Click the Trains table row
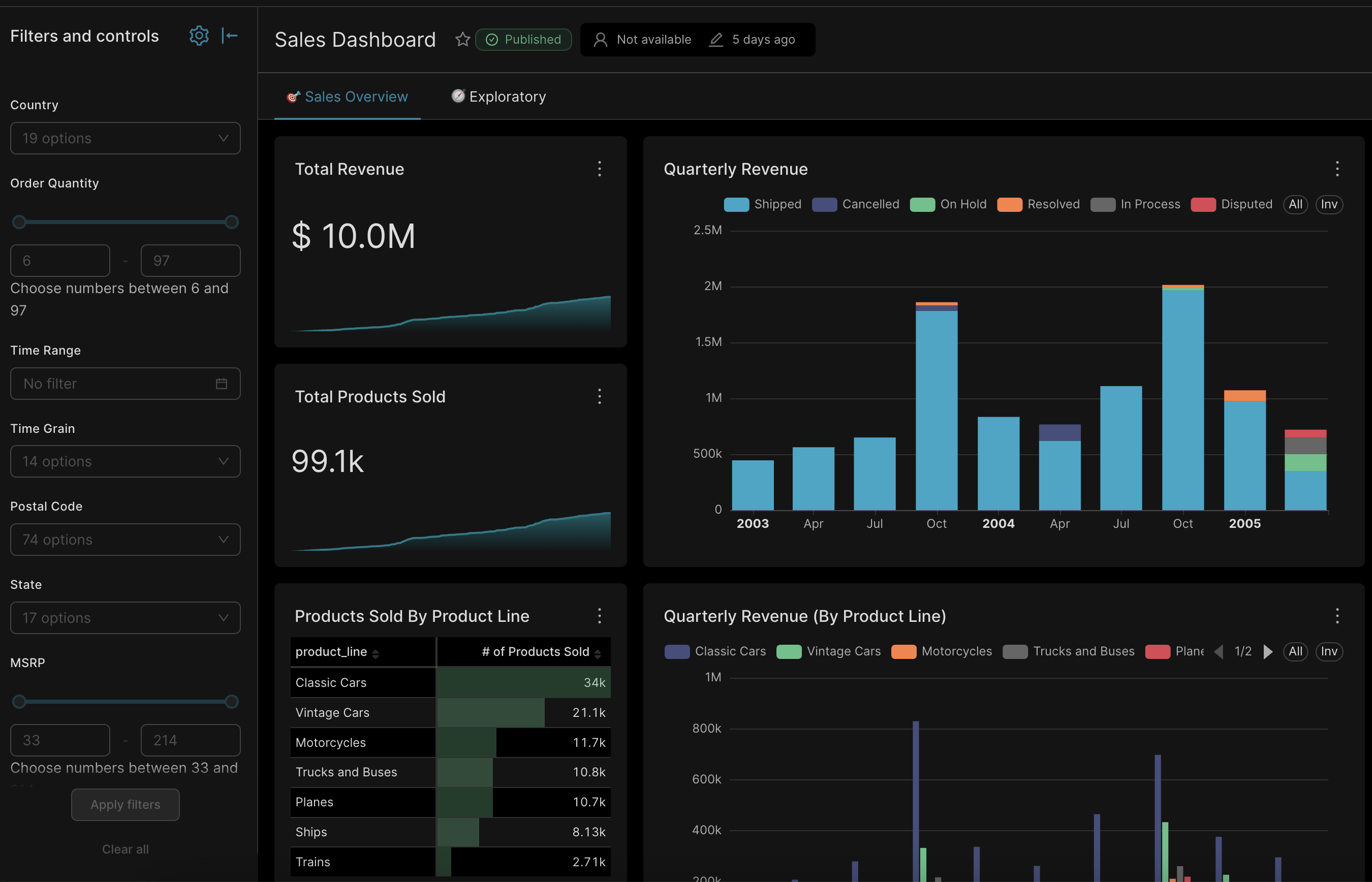 pyautogui.click(x=450, y=862)
